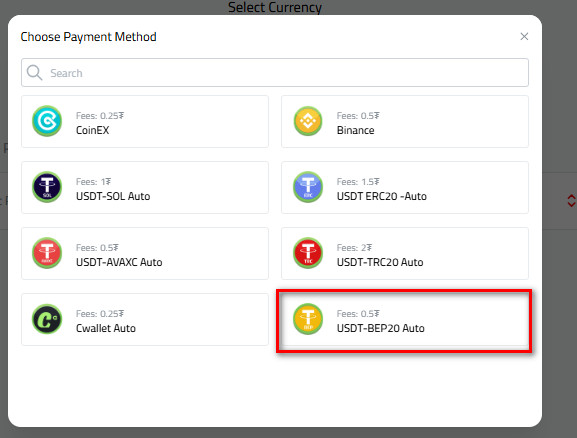The image size is (577, 438).
Task: Click the ERC20 fee text "Fees: 1.5"
Action: [x=358, y=182]
